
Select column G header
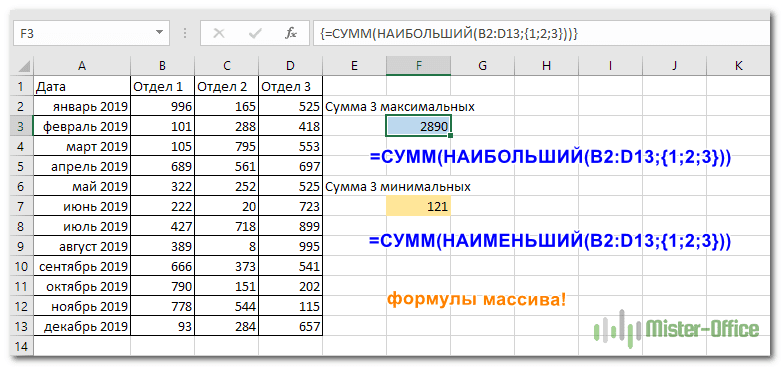coord(482,66)
